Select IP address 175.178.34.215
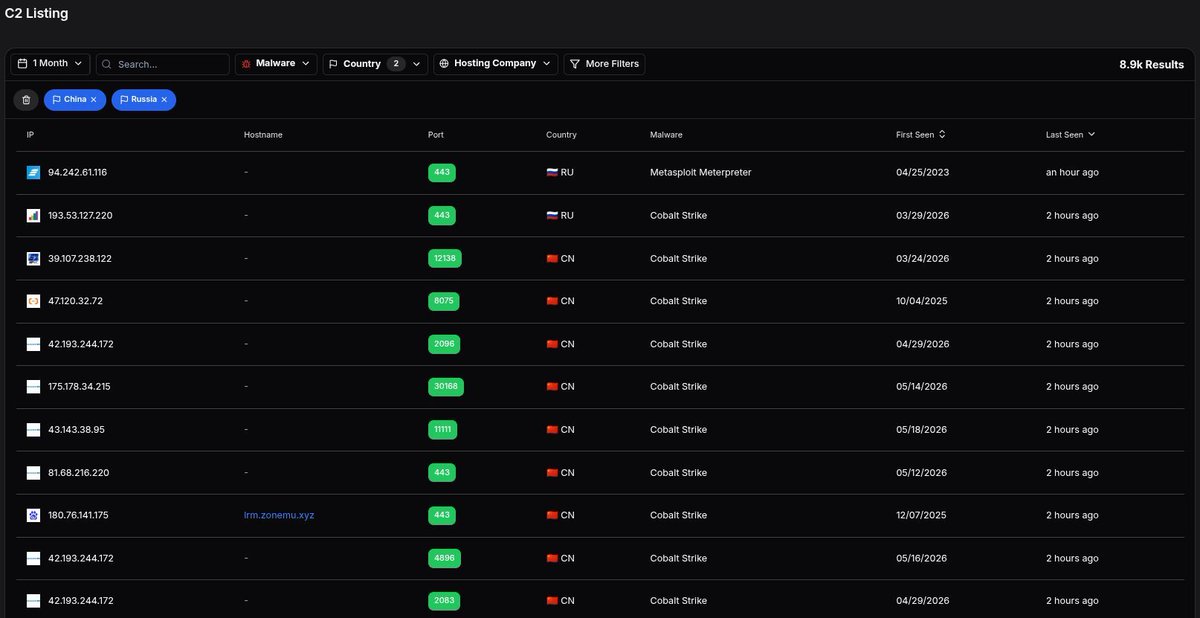 click(x=79, y=387)
